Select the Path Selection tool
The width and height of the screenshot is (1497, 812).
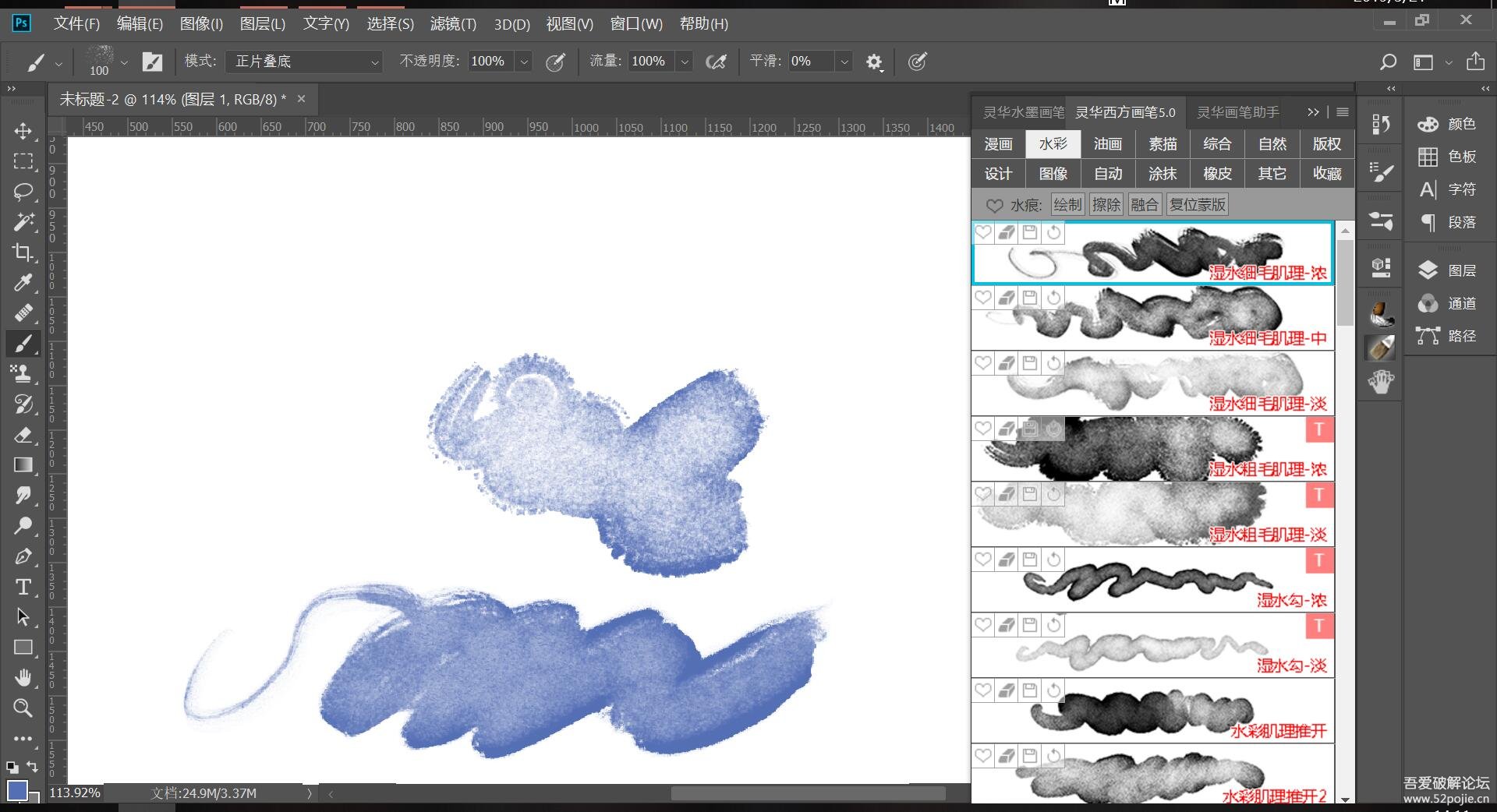coord(23,616)
